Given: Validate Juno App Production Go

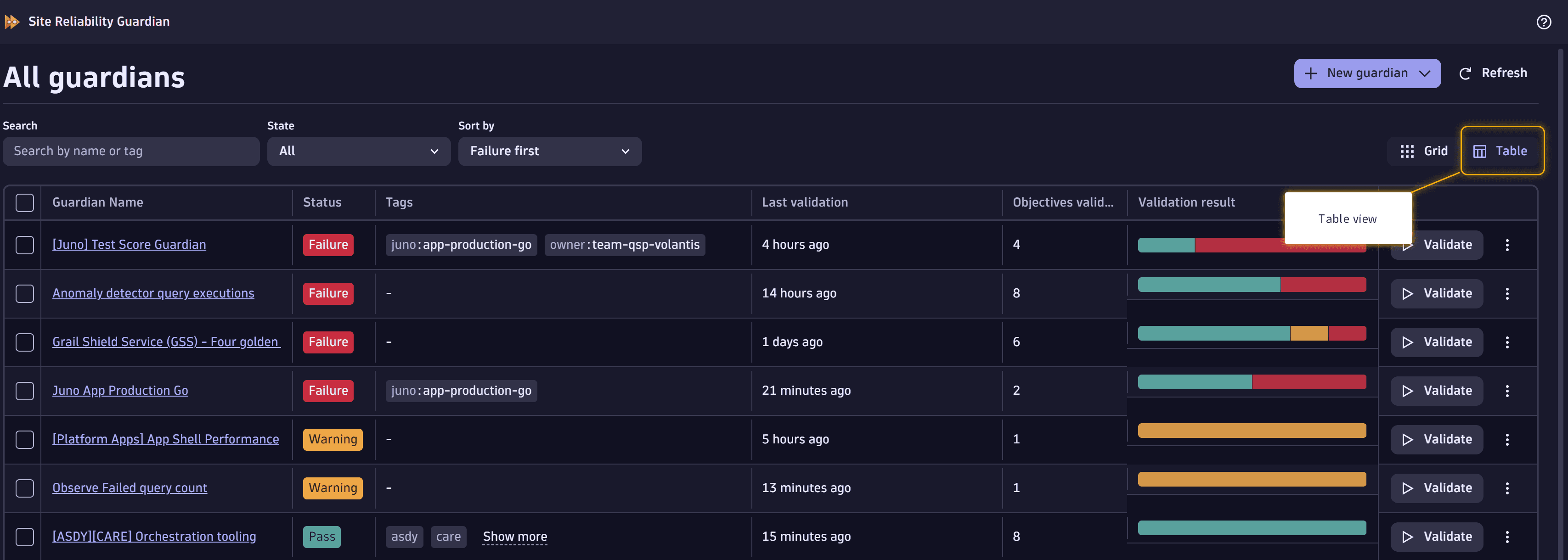Looking at the screenshot, I should [x=1437, y=391].
